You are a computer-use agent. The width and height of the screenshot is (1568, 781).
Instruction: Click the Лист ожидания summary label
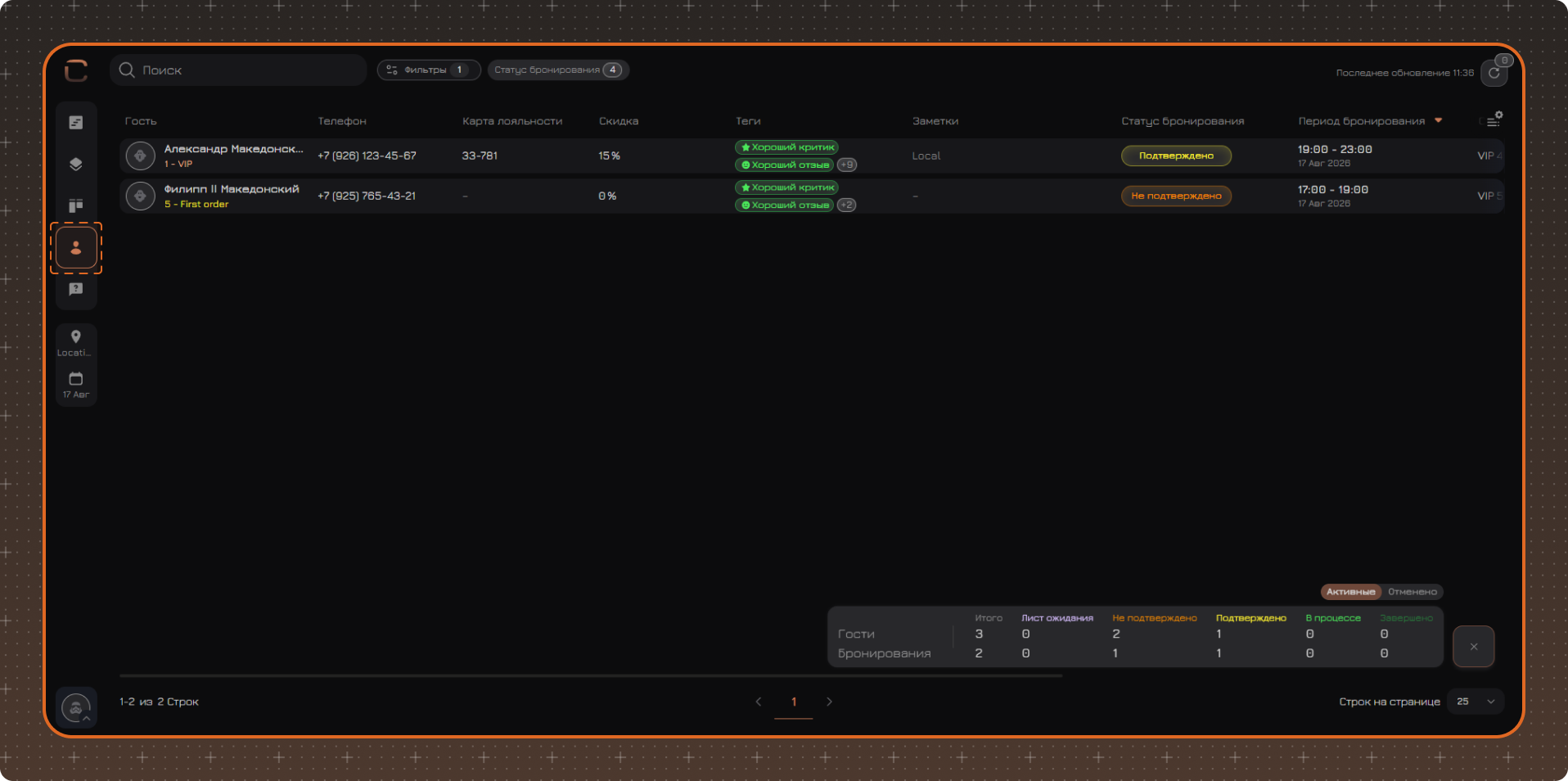[x=1057, y=618]
